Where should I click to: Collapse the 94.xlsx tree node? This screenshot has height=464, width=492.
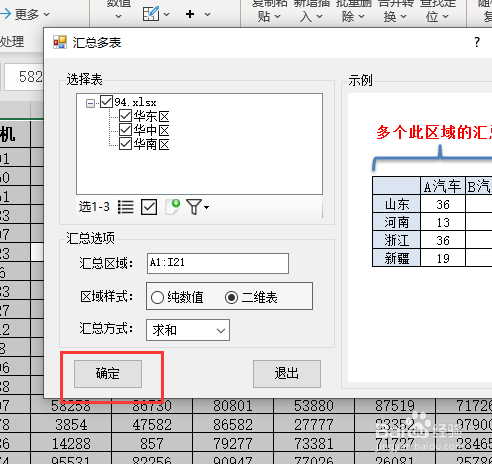click(x=90, y=103)
